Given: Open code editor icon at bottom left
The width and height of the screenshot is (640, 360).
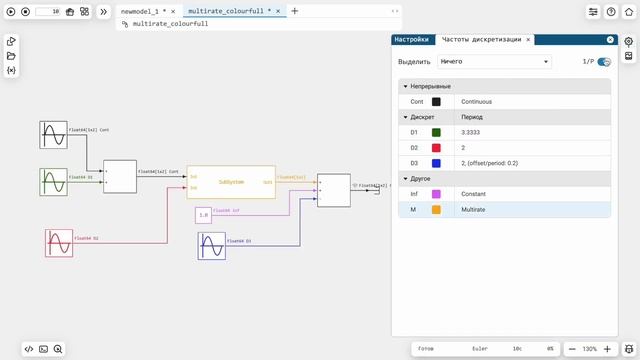Looking at the screenshot, I should point(29,349).
